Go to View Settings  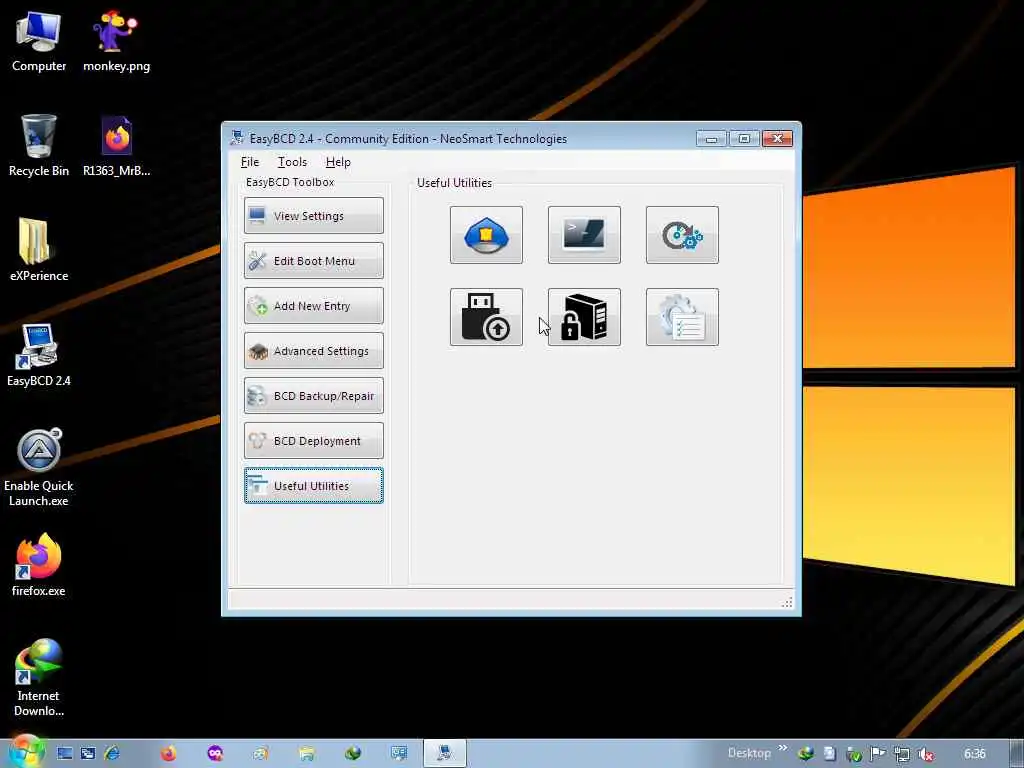tap(313, 216)
